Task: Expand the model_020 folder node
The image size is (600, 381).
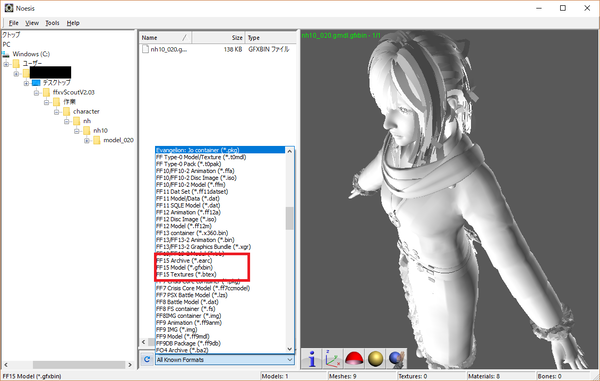Action: [86, 140]
